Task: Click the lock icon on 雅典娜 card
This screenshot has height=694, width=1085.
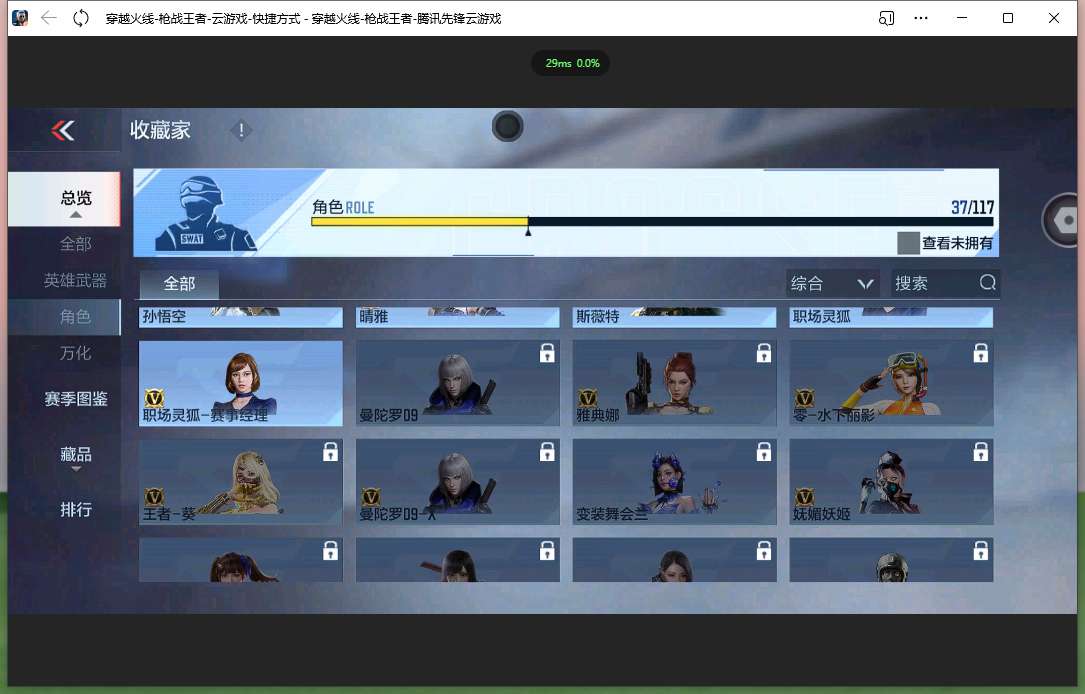Action: pyautogui.click(x=763, y=353)
